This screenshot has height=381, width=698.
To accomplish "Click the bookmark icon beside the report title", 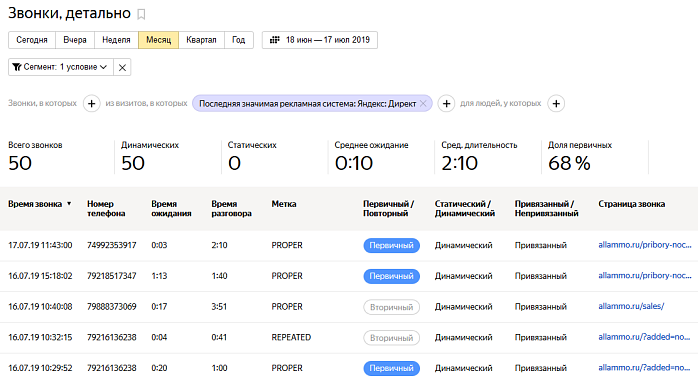I will point(141,14).
